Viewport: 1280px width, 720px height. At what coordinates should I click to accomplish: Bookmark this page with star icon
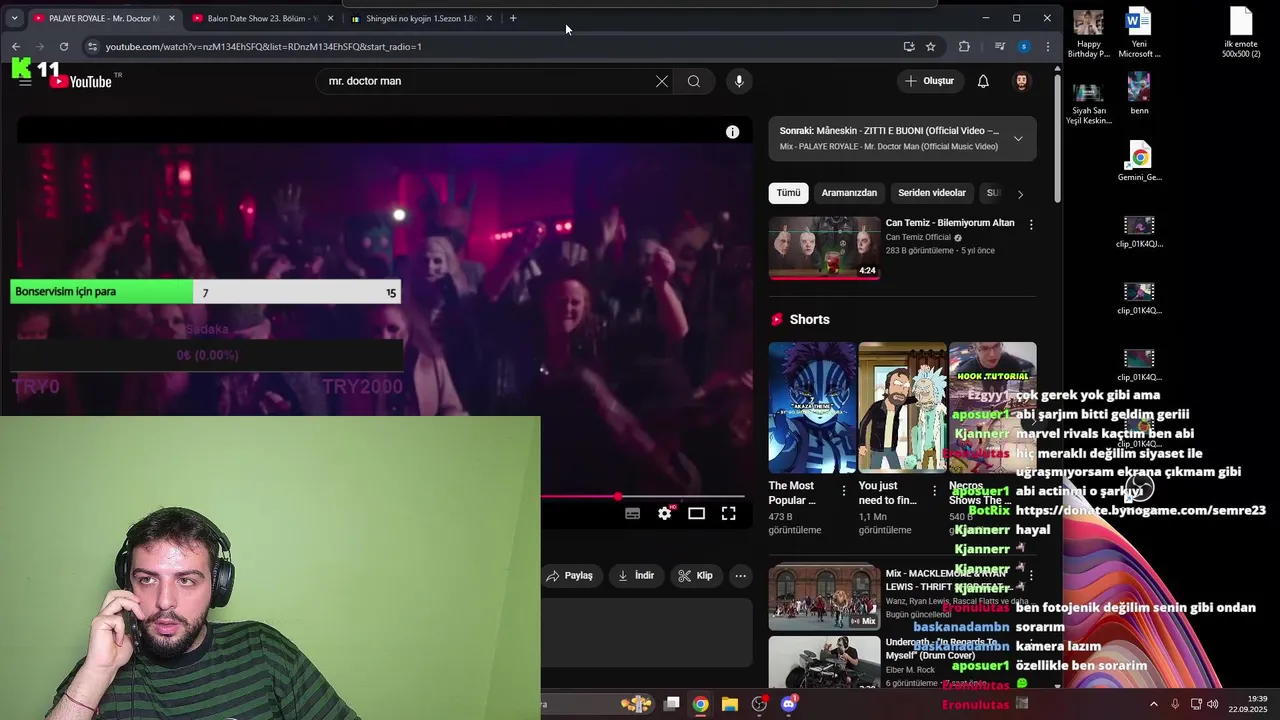tap(930, 46)
